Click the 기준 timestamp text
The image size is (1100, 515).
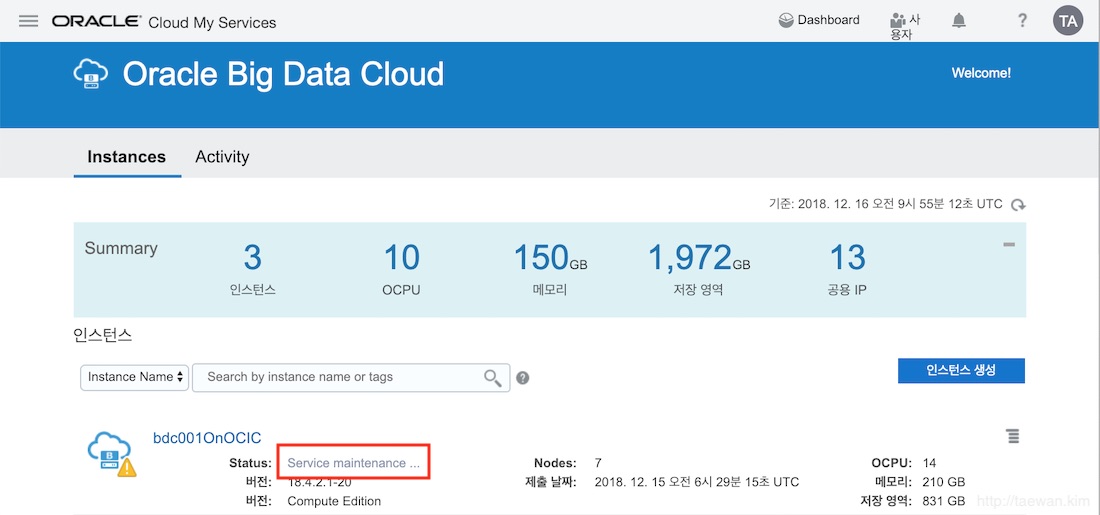point(886,204)
